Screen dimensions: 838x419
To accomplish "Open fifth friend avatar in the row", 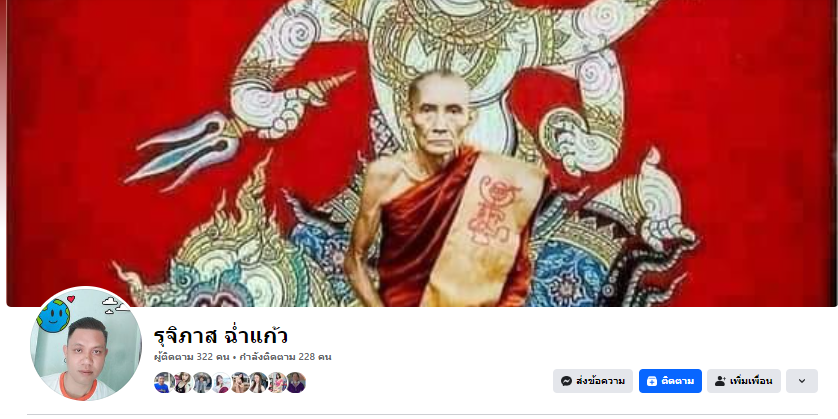I will (239, 383).
